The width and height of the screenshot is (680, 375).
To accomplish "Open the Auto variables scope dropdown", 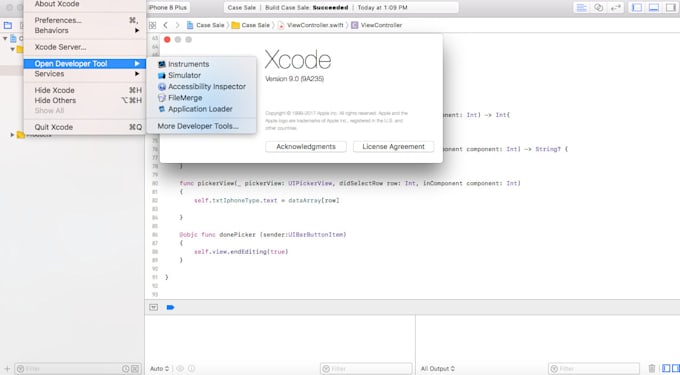I will [x=160, y=369].
